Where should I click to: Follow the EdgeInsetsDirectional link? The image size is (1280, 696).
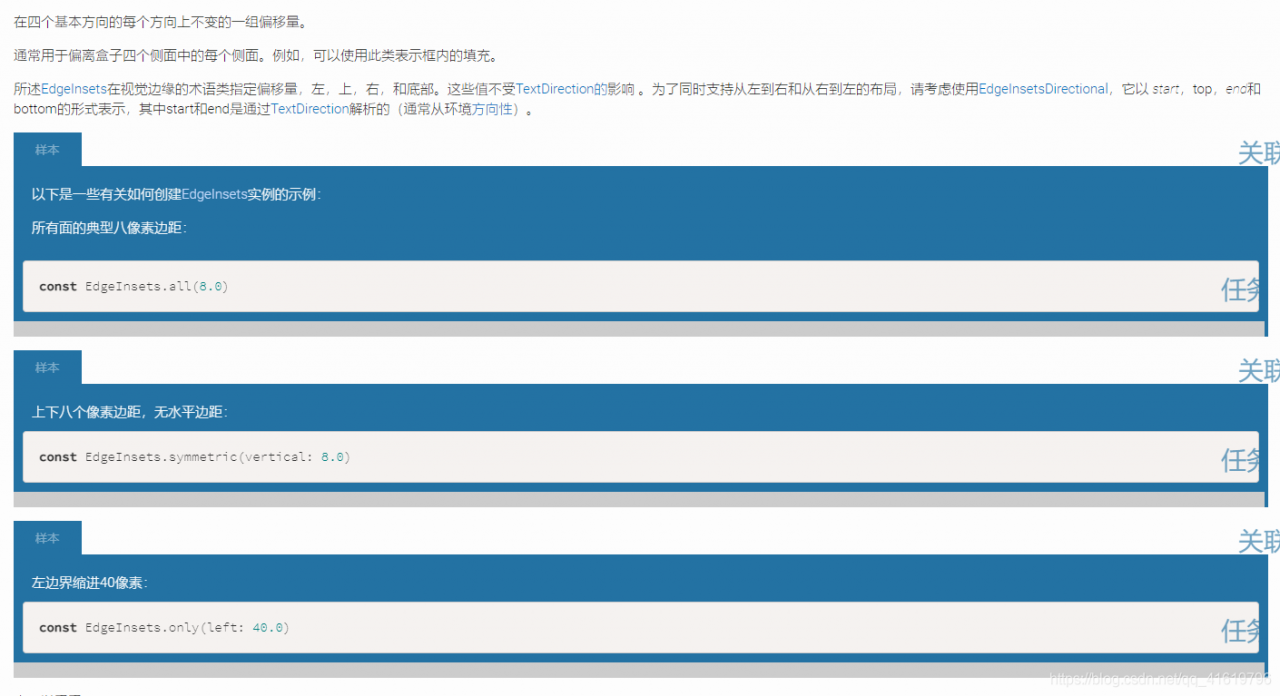(x=1043, y=89)
